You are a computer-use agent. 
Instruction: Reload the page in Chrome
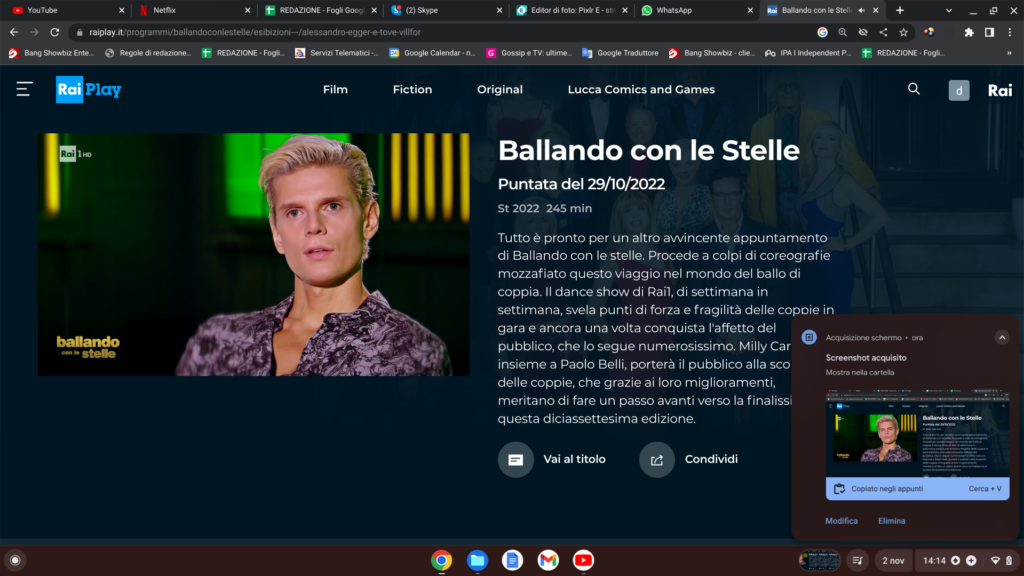coord(55,32)
